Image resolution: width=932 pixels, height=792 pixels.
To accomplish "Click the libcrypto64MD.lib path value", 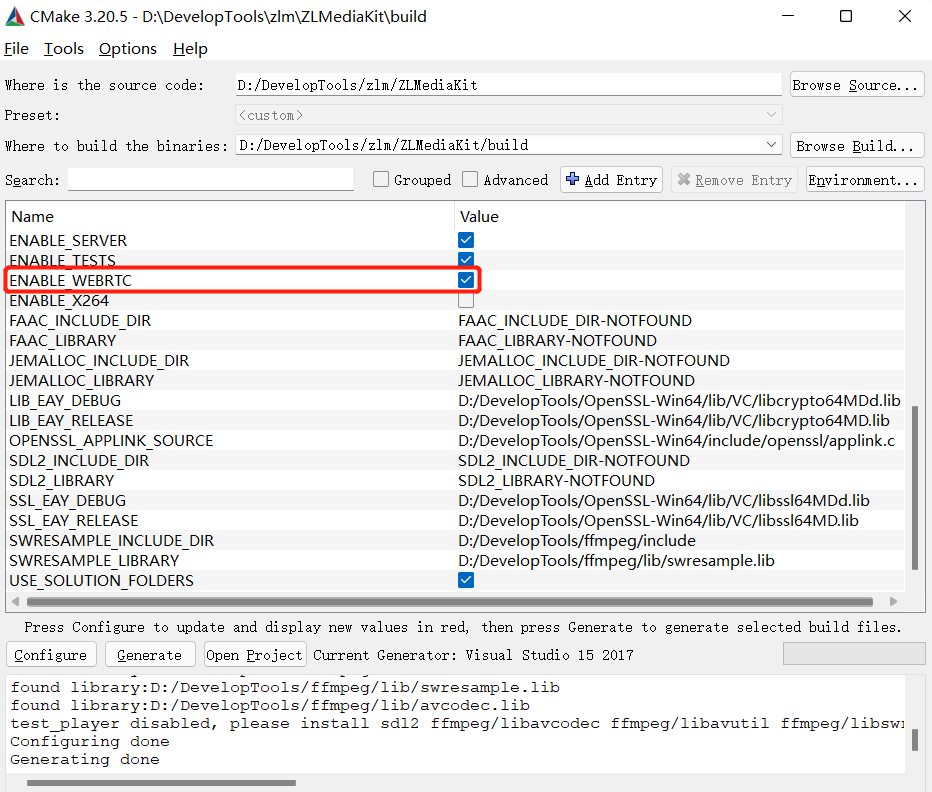I will (673, 421).
